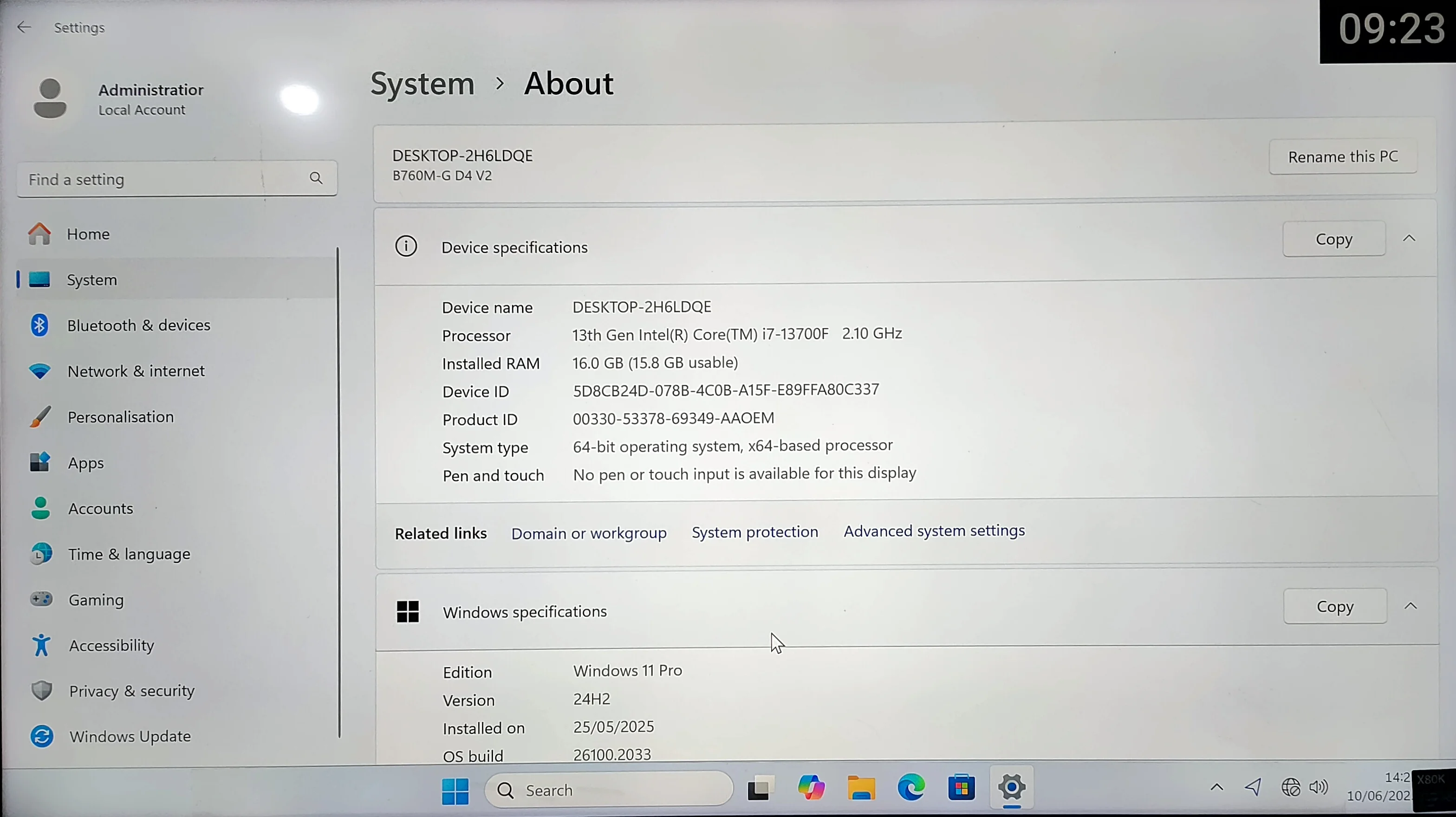Viewport: 1456px width, 817px height.
Task: Click the processor text i7-13700F
Action: (795, 334)
